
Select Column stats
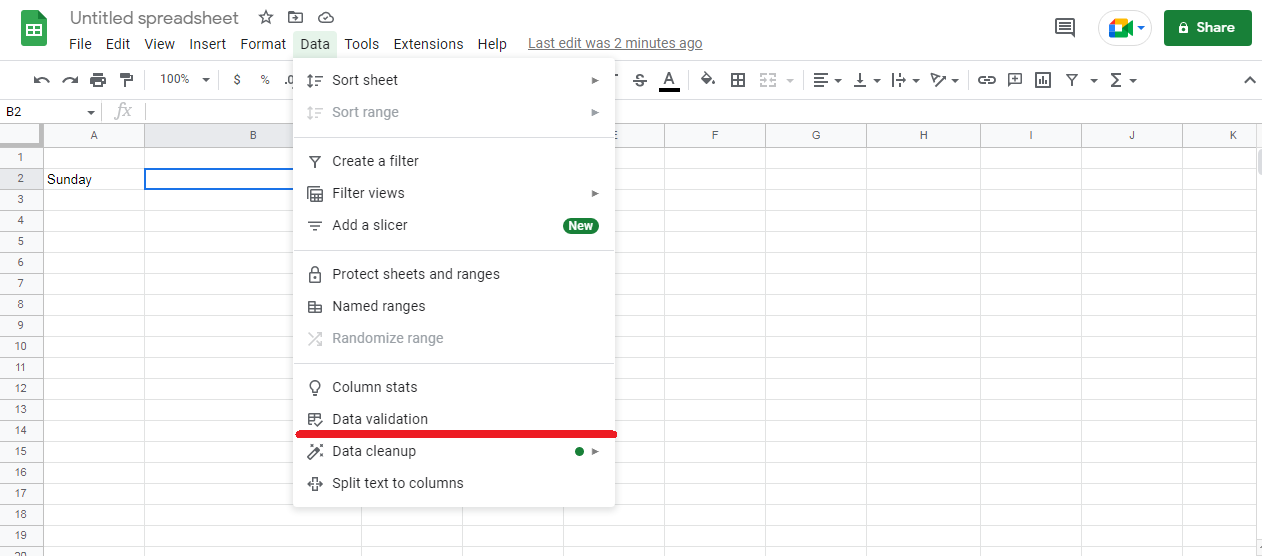tap(454, 387)
